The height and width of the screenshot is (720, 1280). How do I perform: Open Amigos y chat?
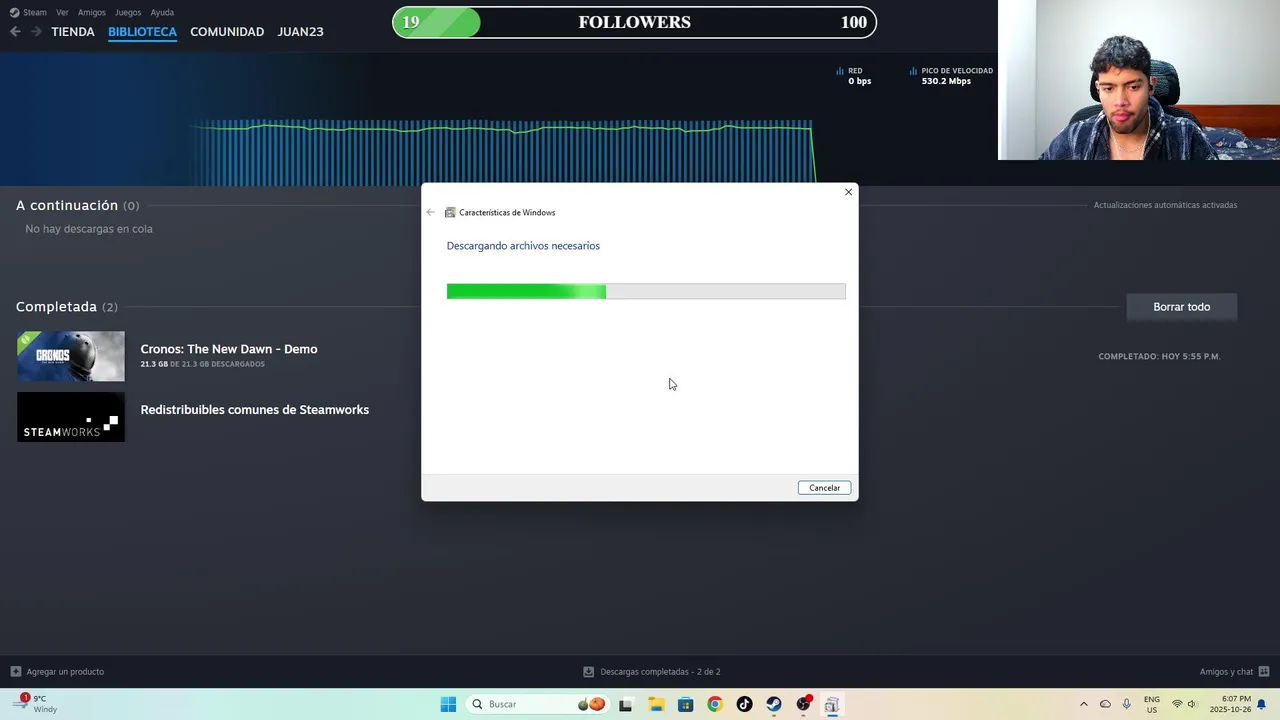1226,672
